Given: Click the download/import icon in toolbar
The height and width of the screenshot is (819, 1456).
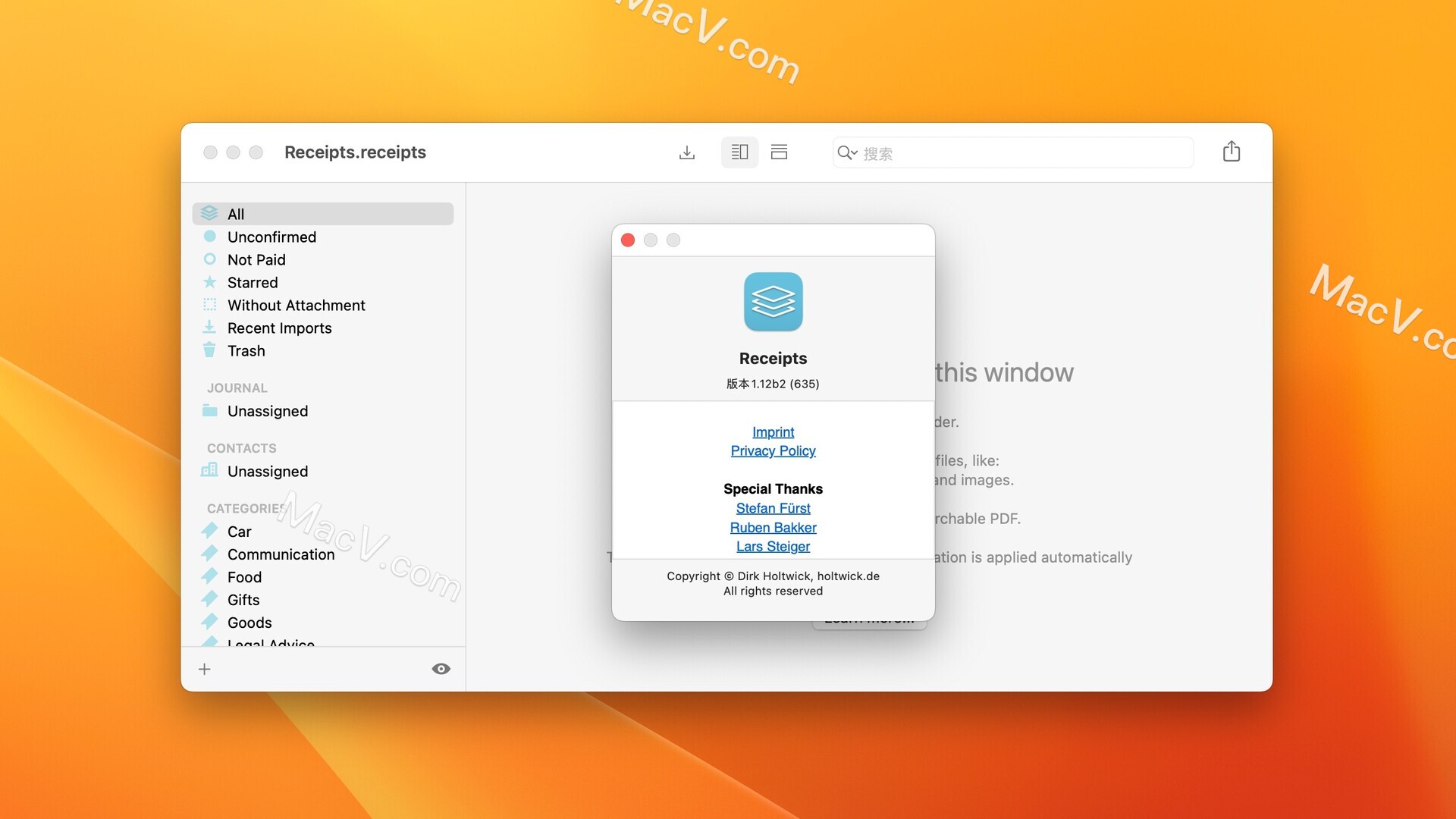Looking at the screenshot, I should click(687, 151).
